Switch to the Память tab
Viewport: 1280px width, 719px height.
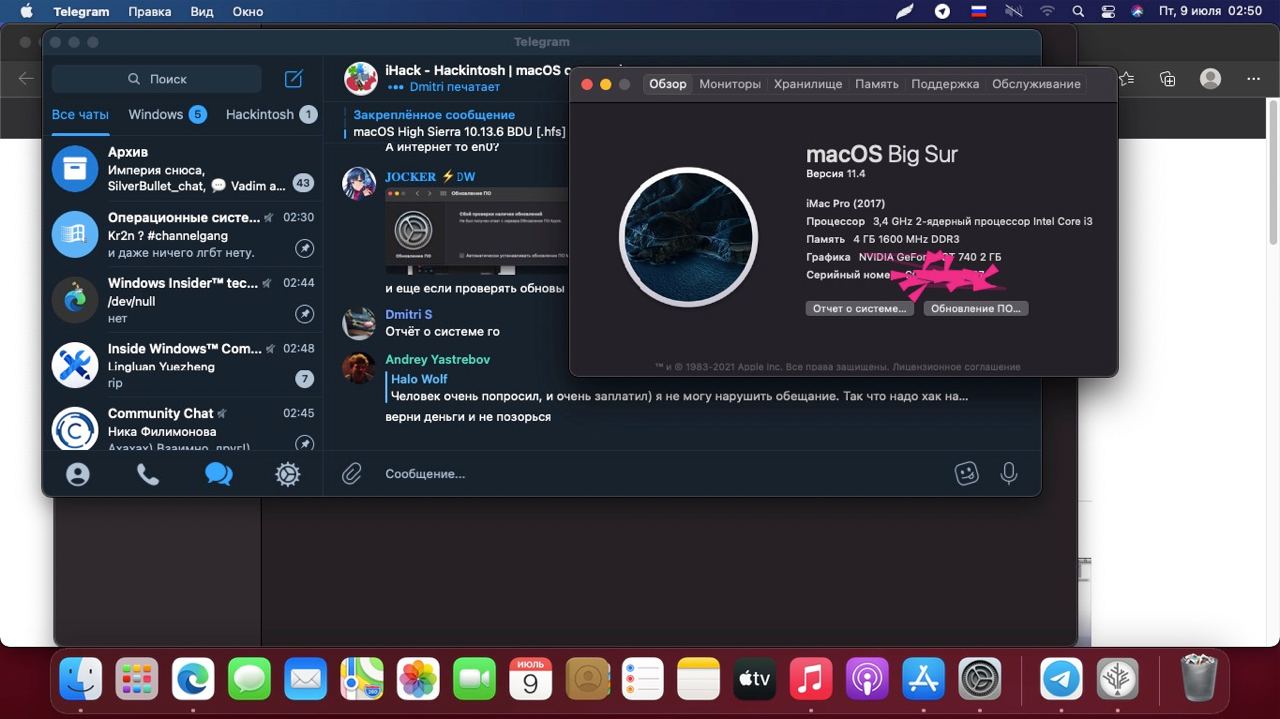tap(877, 84)
